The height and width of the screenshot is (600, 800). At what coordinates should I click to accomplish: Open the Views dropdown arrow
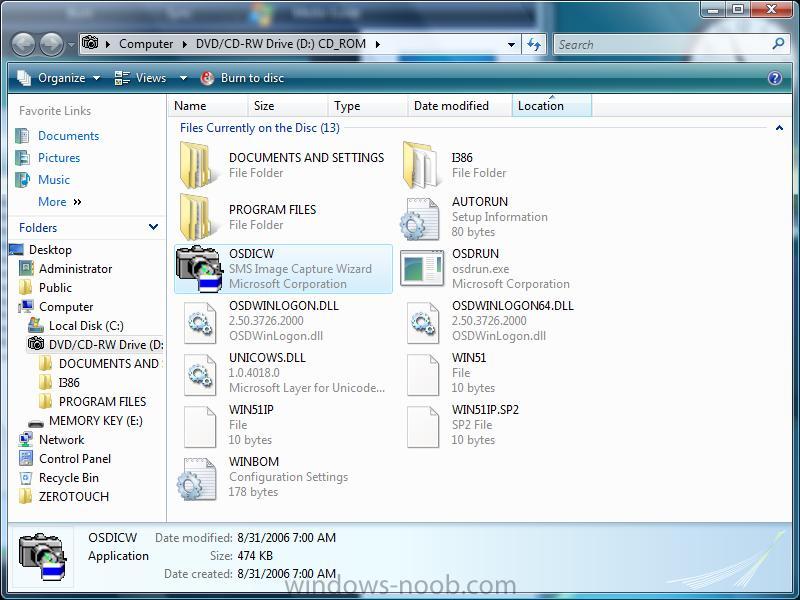click(x=183, y=78)
